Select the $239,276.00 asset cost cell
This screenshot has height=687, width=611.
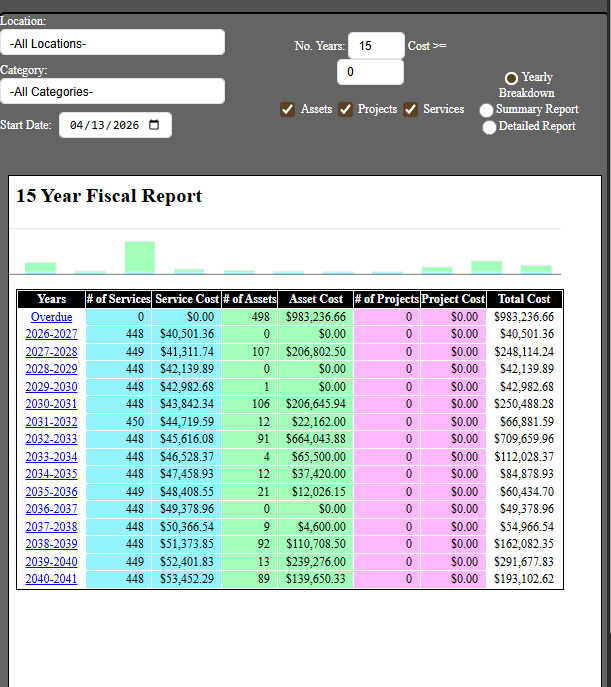click(x=315, y=562)
